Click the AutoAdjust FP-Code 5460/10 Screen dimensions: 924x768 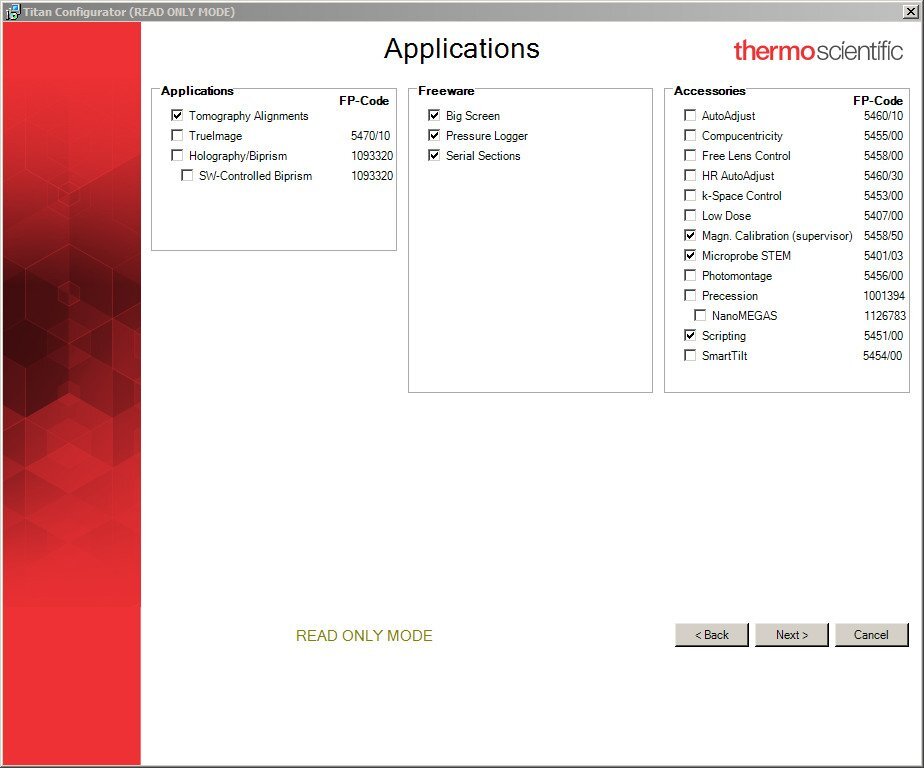pos(883,116)
